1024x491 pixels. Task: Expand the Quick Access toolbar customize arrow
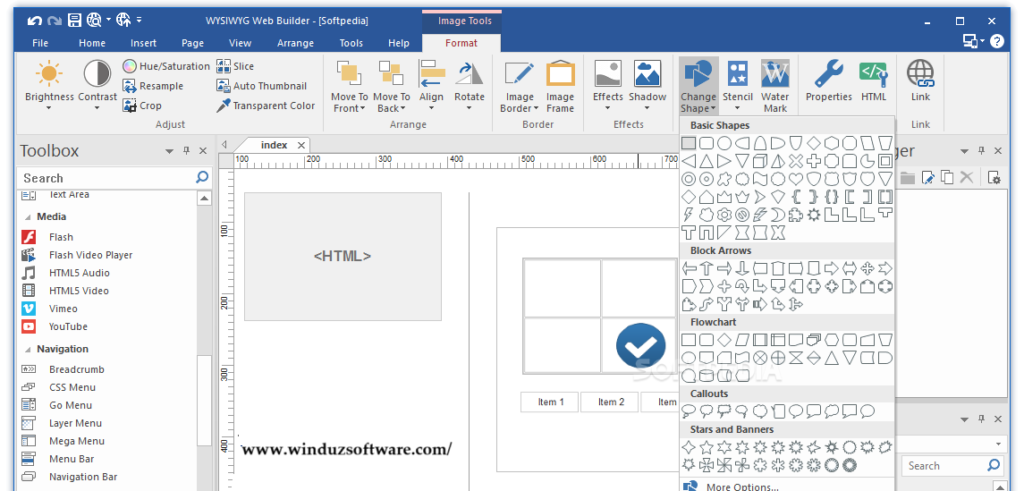click(139, 20)
